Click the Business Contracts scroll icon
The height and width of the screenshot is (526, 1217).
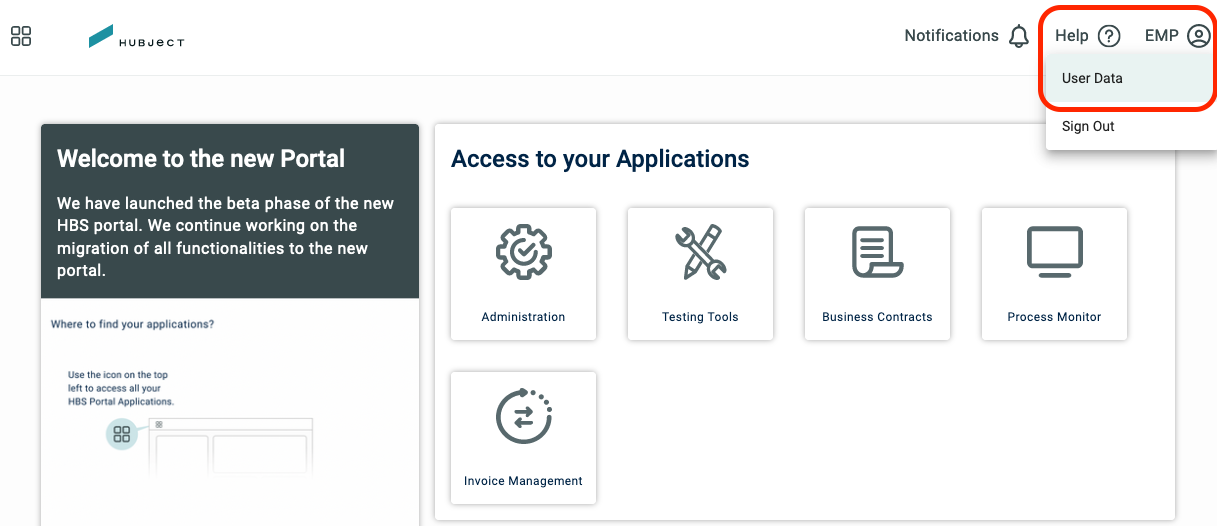877,252
